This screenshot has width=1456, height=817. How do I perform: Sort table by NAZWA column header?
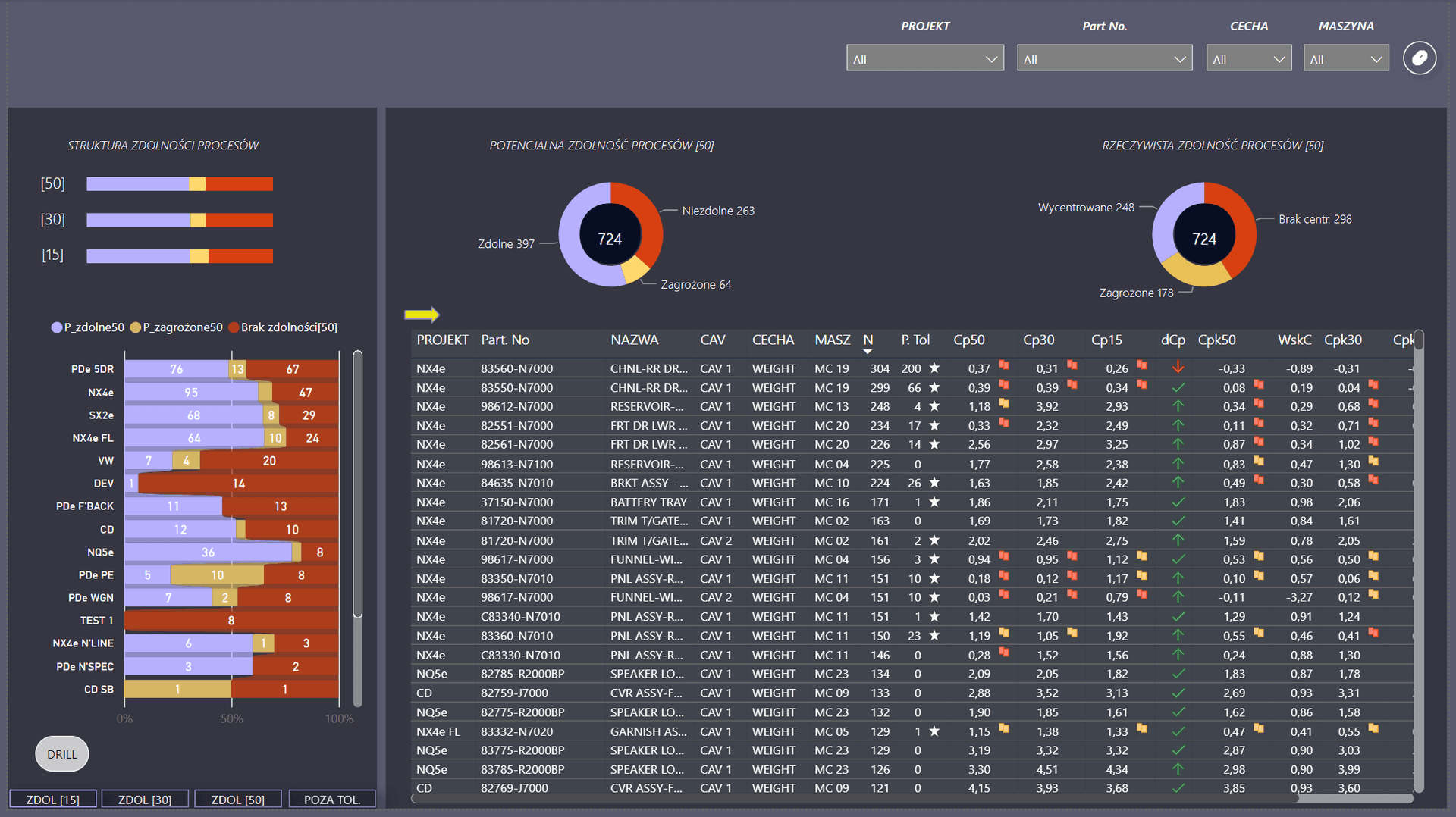634,340
